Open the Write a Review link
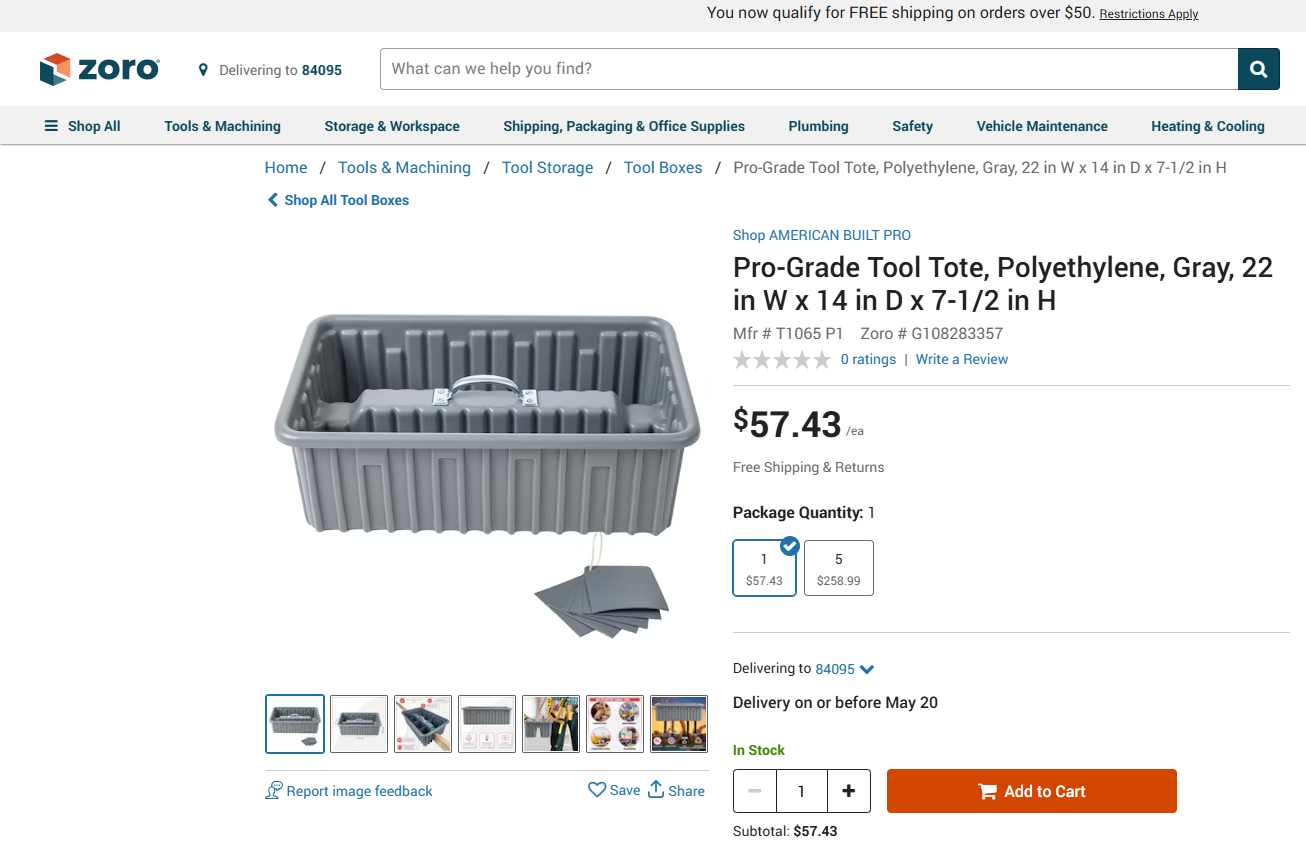This screenshot has width=1306, height=858. click(962, 359)
